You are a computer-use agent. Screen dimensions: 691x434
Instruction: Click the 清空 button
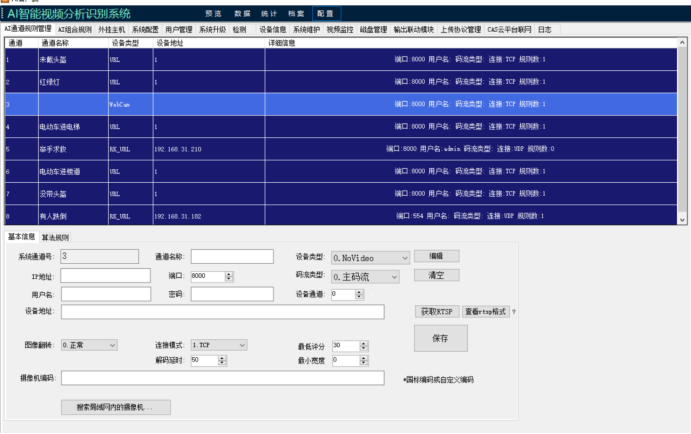[x=437, y=275]
